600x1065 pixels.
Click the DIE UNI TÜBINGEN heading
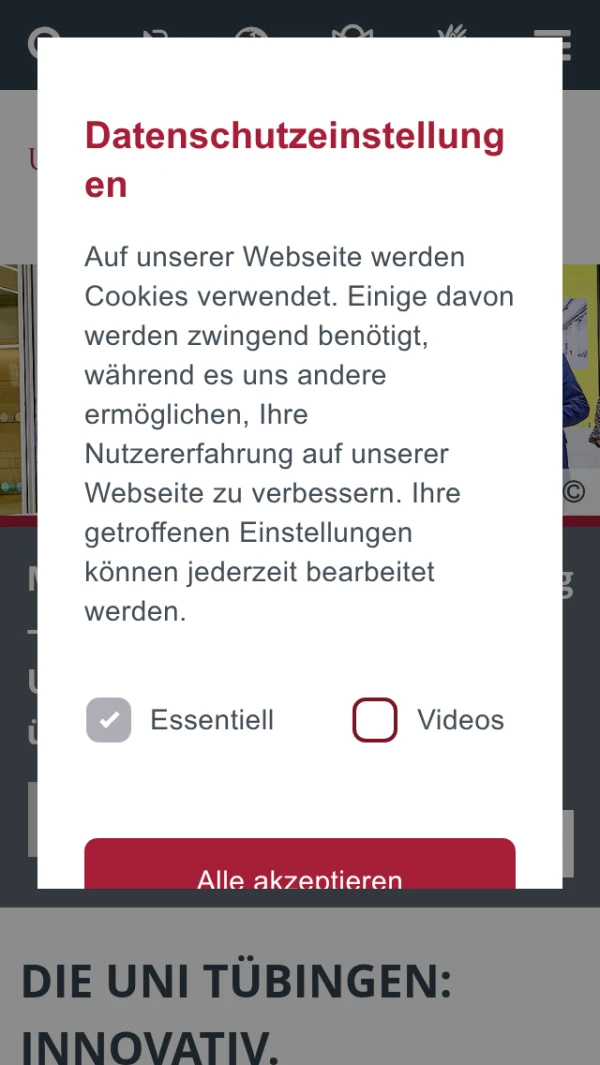tap(236, 982)
